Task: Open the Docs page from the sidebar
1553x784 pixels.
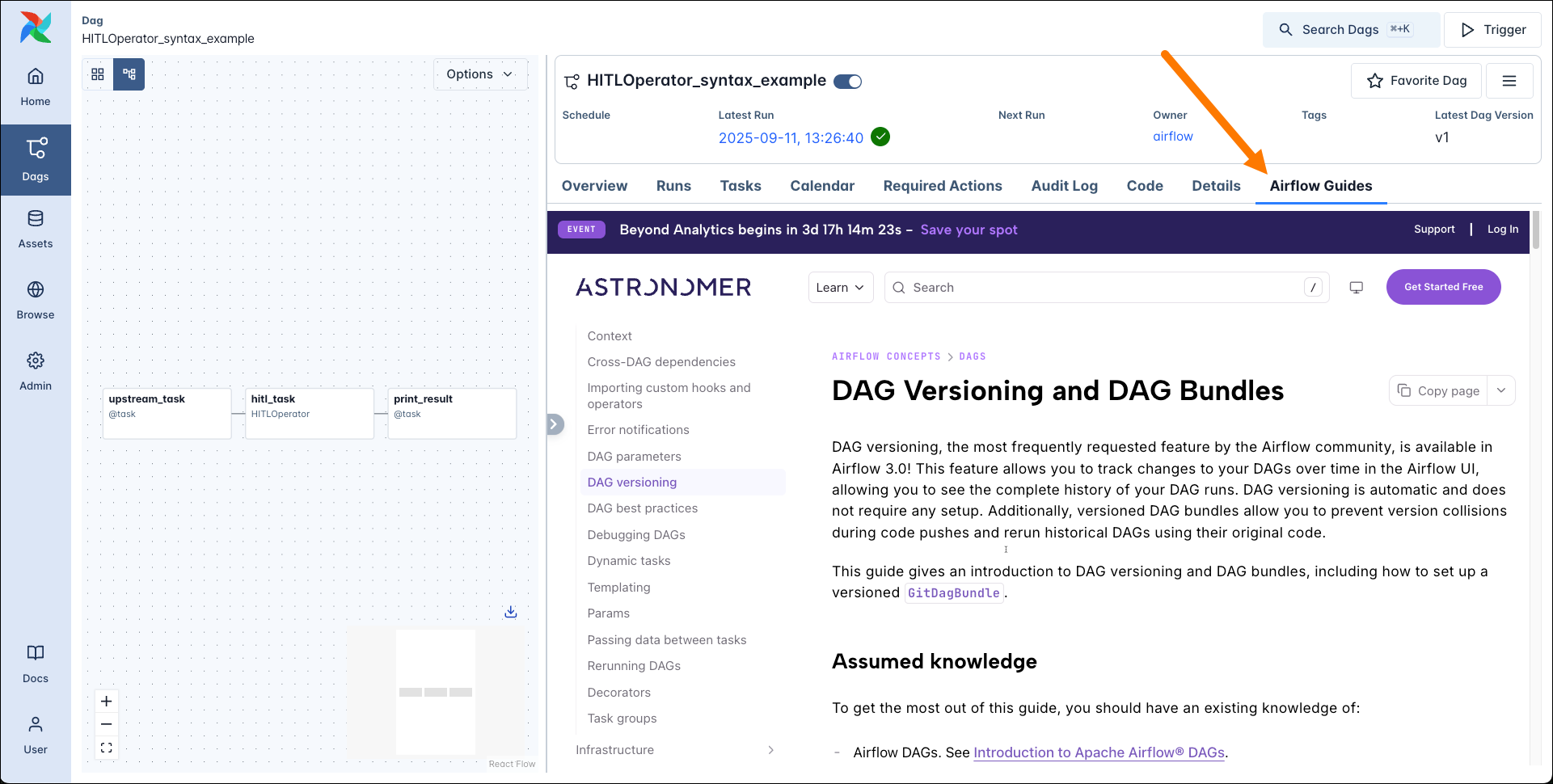Action: coord(36,663)
